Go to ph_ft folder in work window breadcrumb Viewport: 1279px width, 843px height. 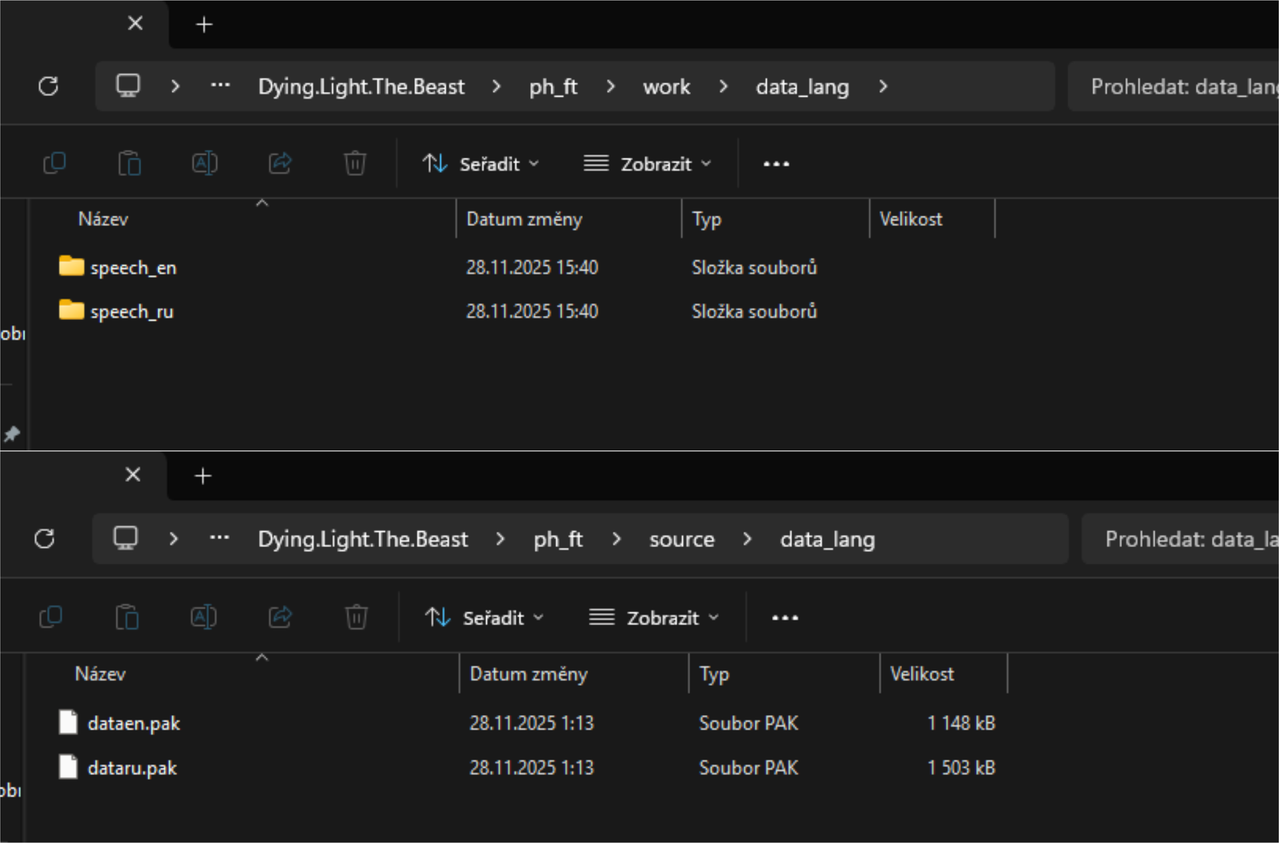[554, 87]
